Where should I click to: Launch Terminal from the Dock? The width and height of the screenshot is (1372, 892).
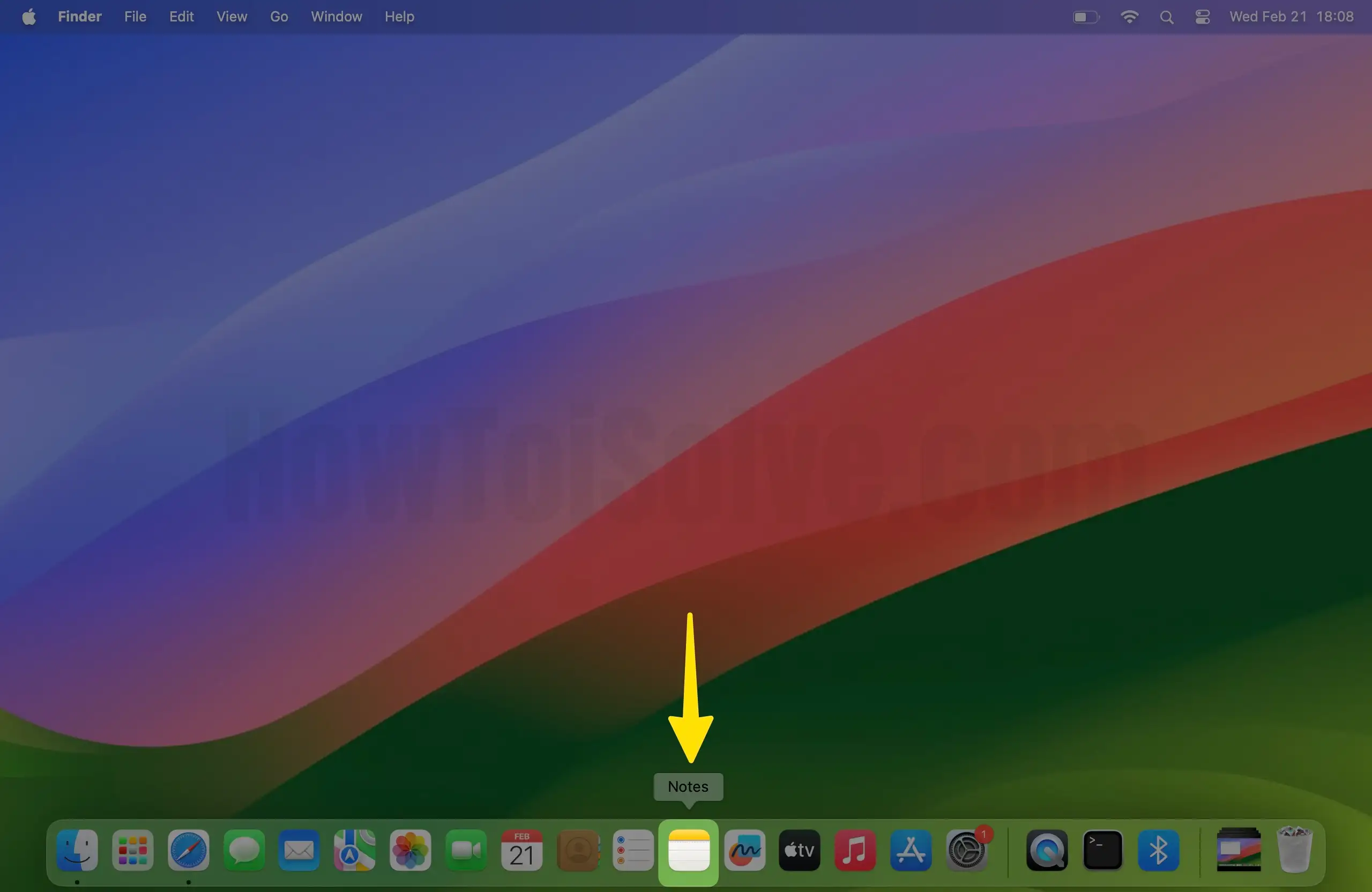pyautogui.click(x=1102, y=851)
